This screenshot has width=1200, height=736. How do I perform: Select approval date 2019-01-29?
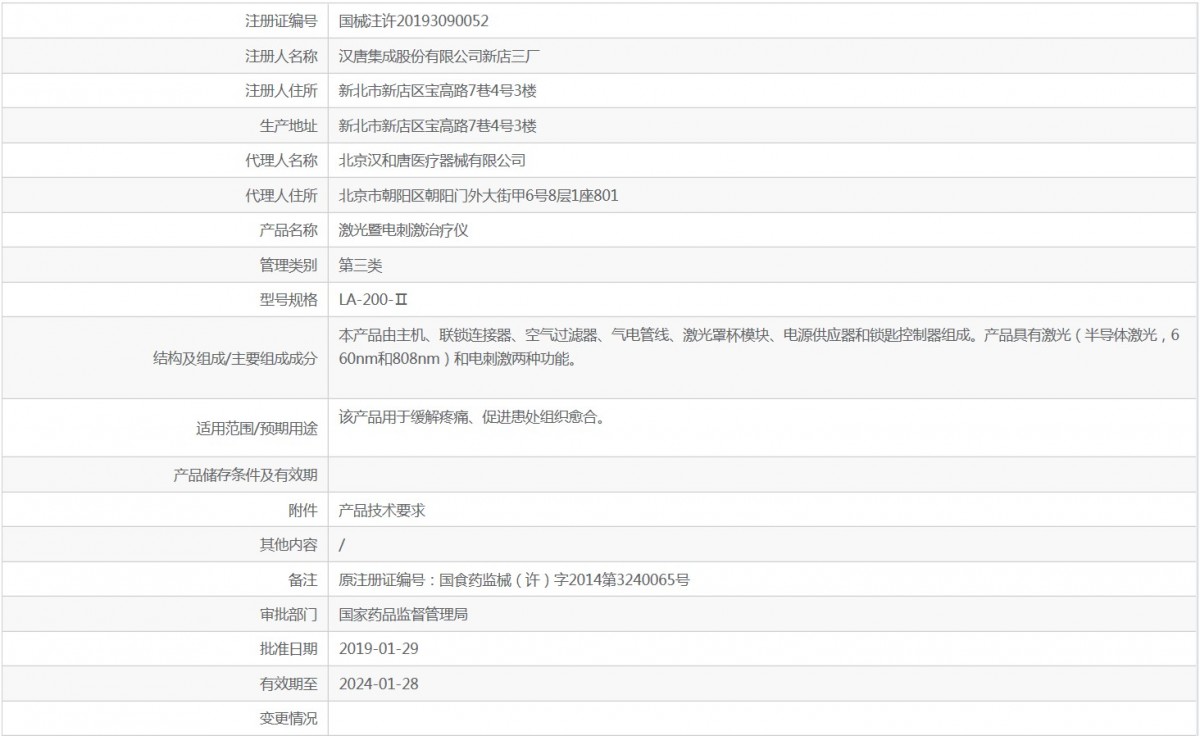(x=379, y=648)
